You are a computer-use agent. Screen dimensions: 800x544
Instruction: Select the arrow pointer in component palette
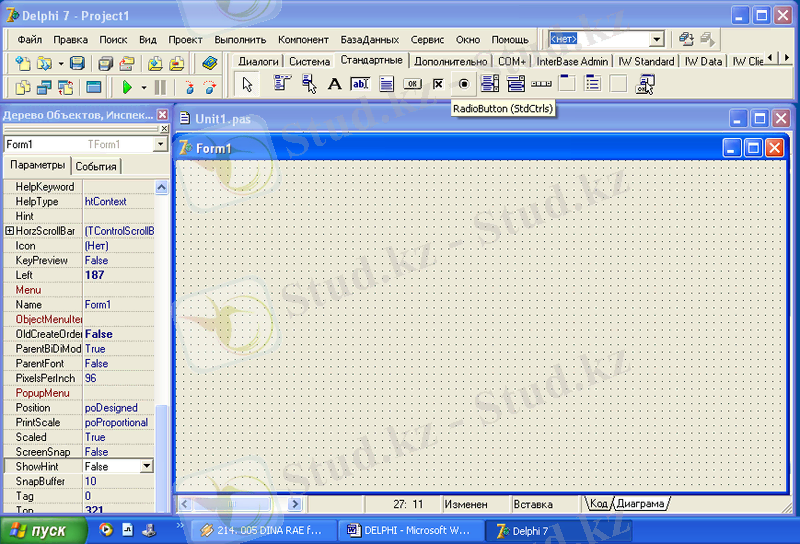point(247,84)
